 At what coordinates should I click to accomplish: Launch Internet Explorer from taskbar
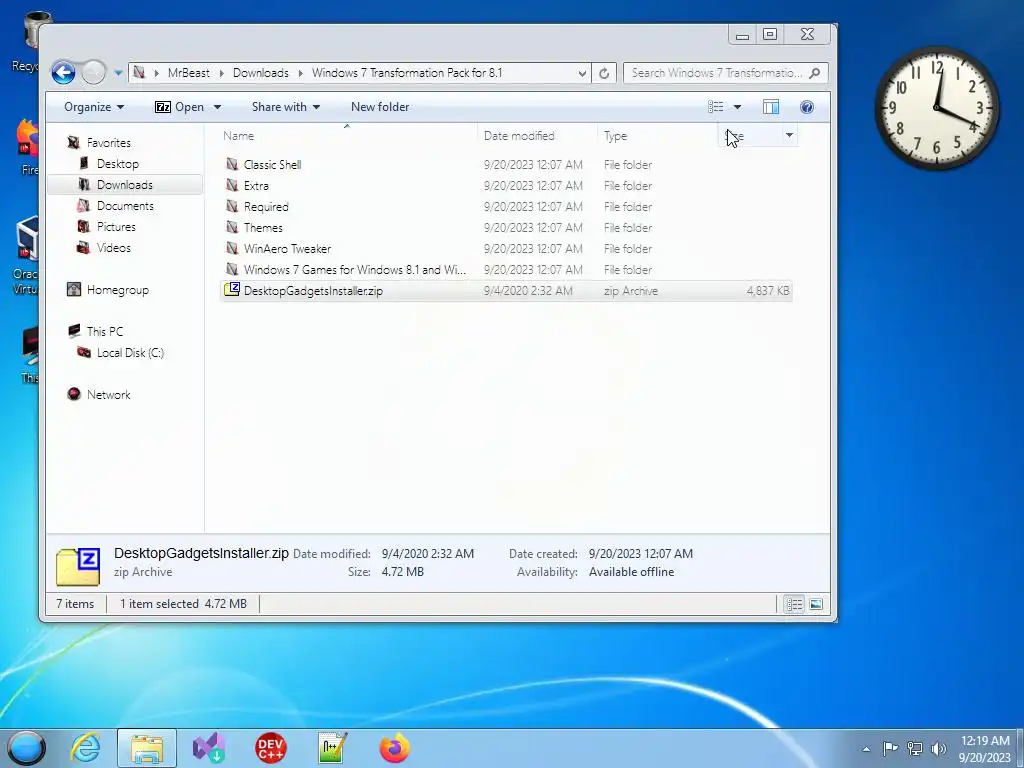(x=86, y=748)
